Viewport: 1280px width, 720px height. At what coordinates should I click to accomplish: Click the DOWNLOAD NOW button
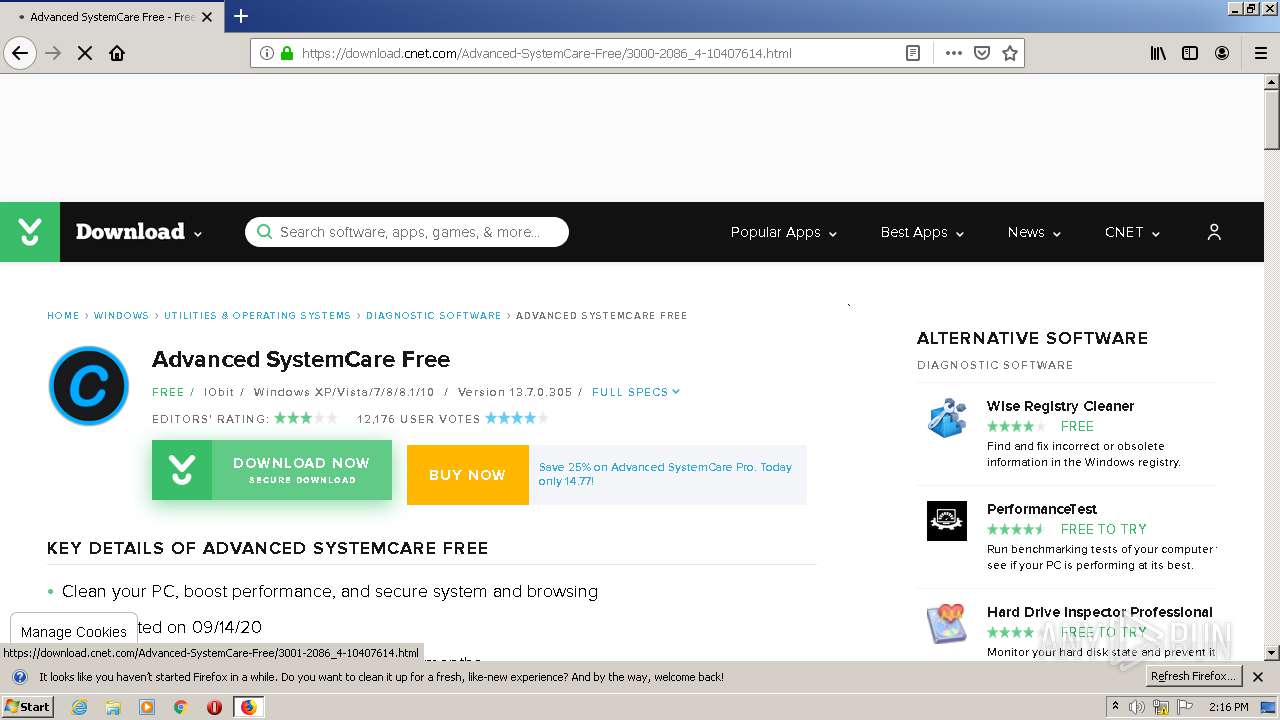[x=272, y=470]
